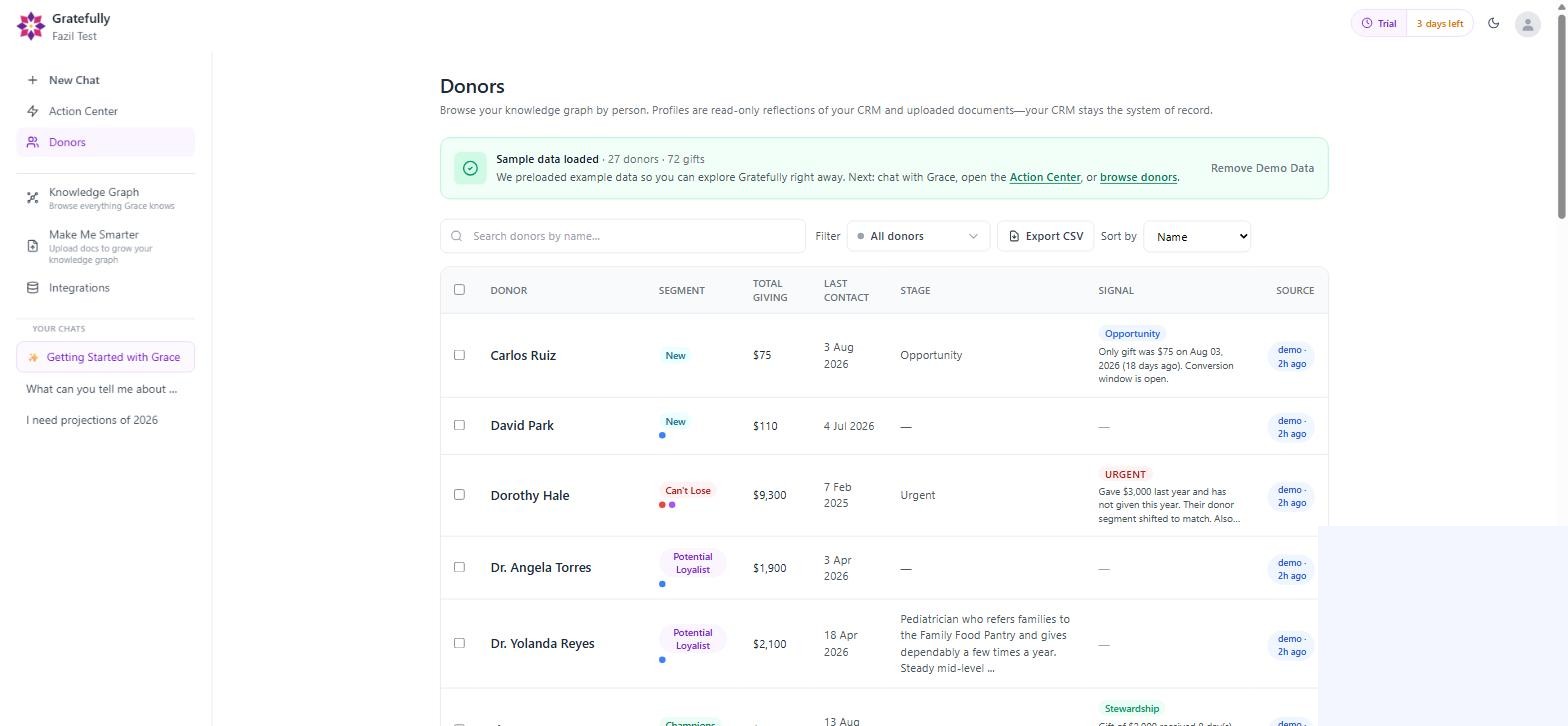Click the Action Center lightning icon

click(33, 111)
